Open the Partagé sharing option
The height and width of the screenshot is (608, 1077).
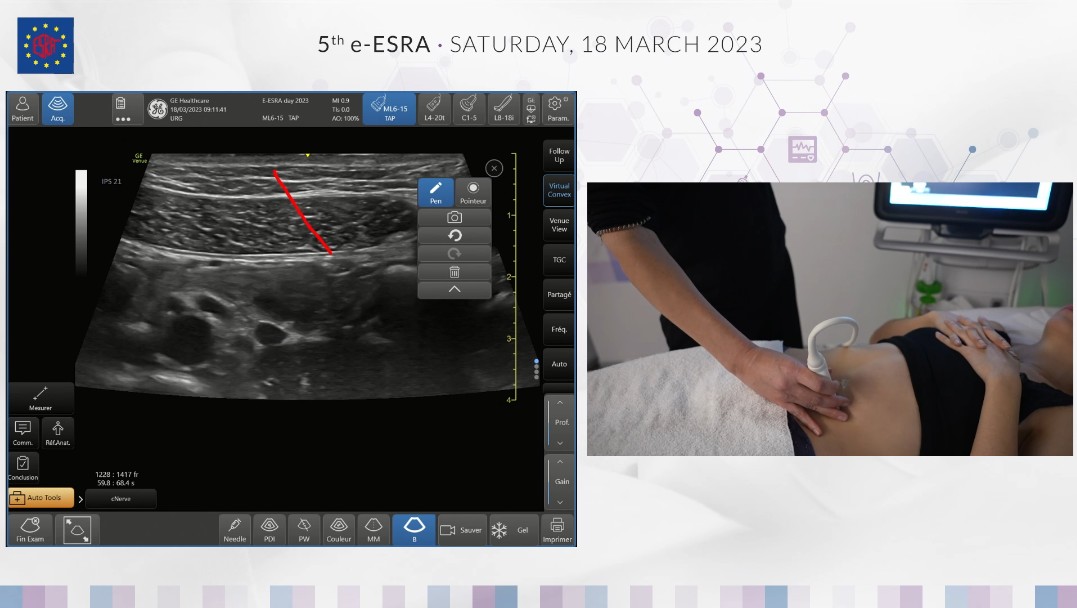pos(558,295)
